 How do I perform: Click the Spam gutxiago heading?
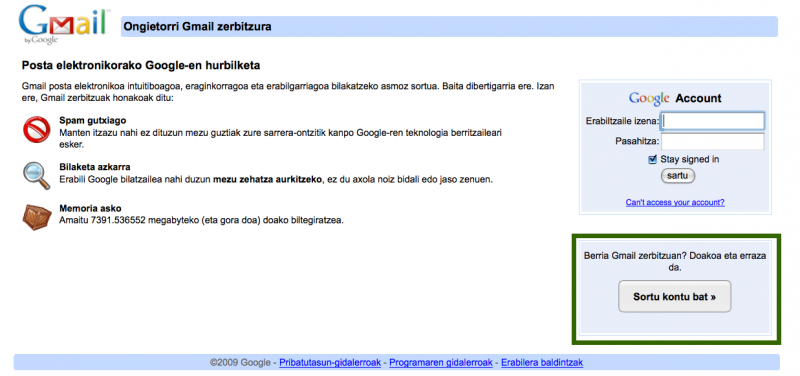click(x=93, y=120)
